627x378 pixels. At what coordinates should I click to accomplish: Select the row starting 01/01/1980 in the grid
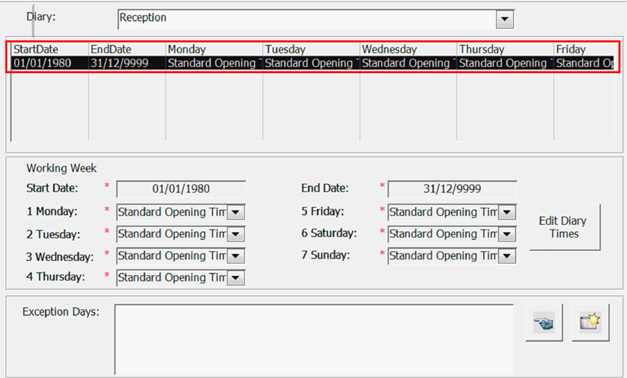pos(313,63)
